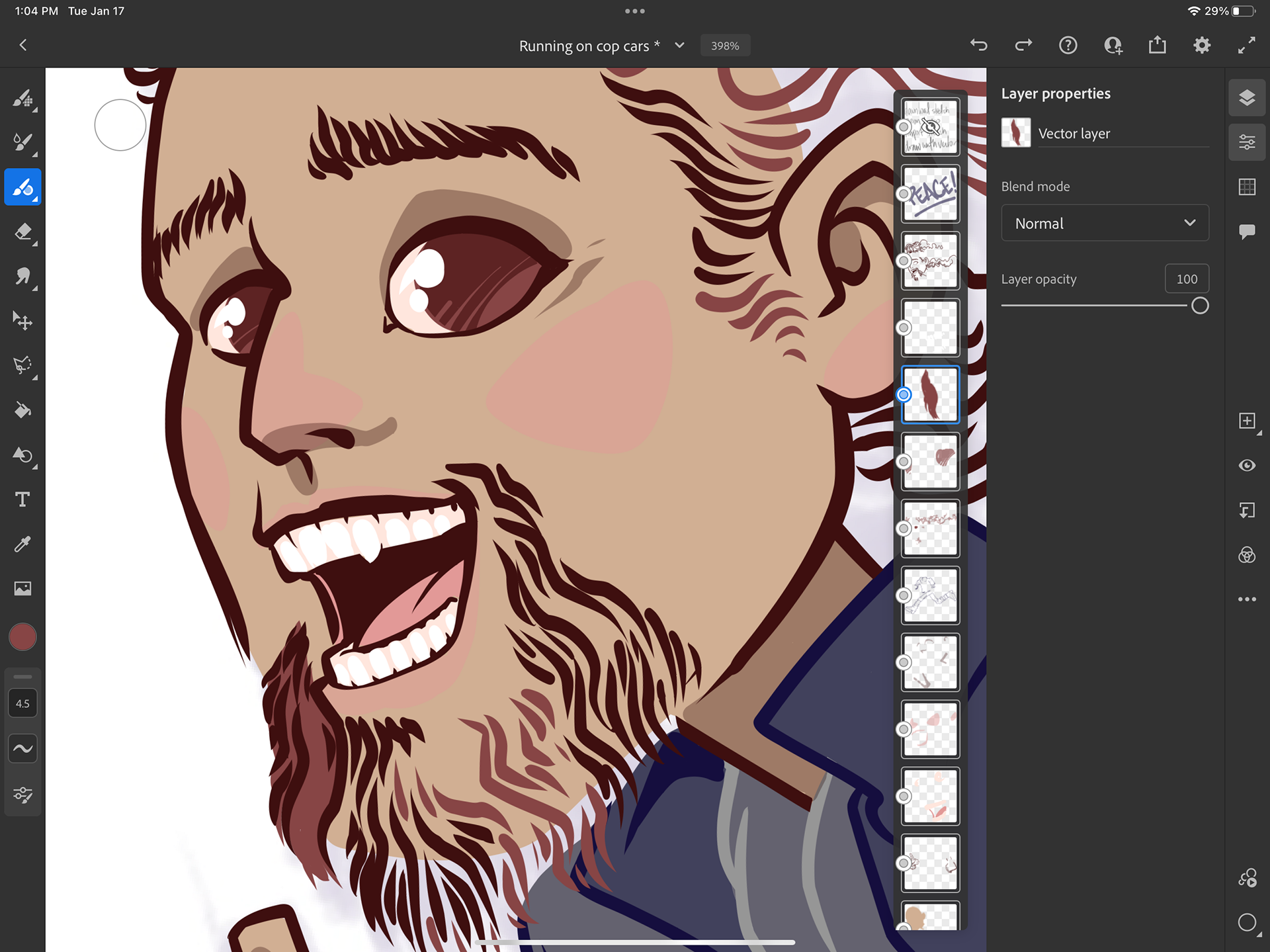Select the Lasso selection tool

coord(23,365)
